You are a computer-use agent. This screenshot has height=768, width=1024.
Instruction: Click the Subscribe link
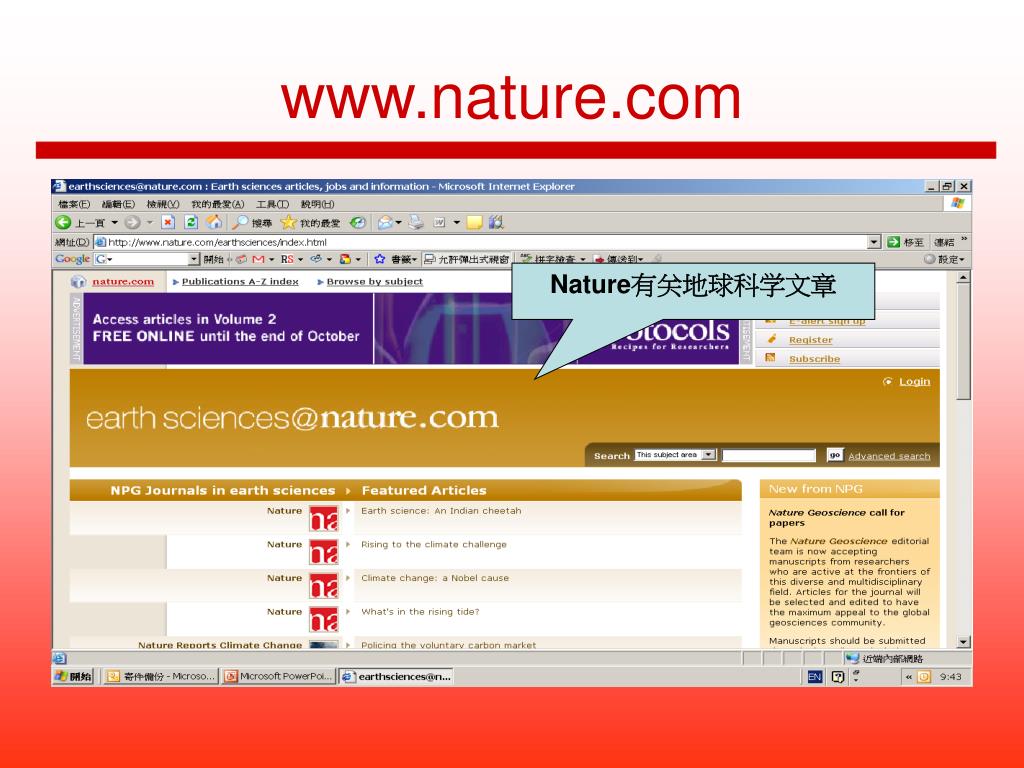[x=814, y=359]
